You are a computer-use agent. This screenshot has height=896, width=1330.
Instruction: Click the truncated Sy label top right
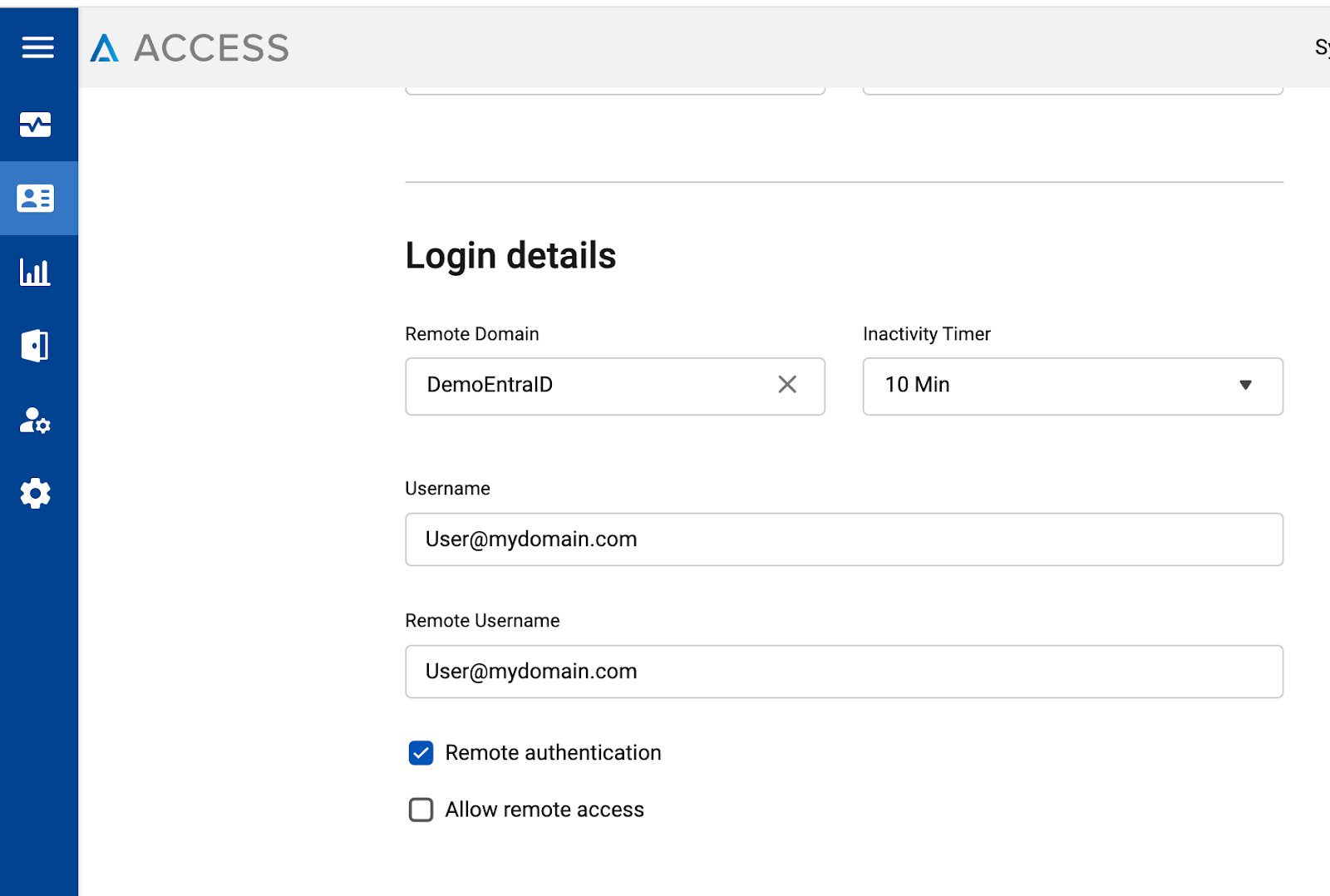click(1321, 47)
